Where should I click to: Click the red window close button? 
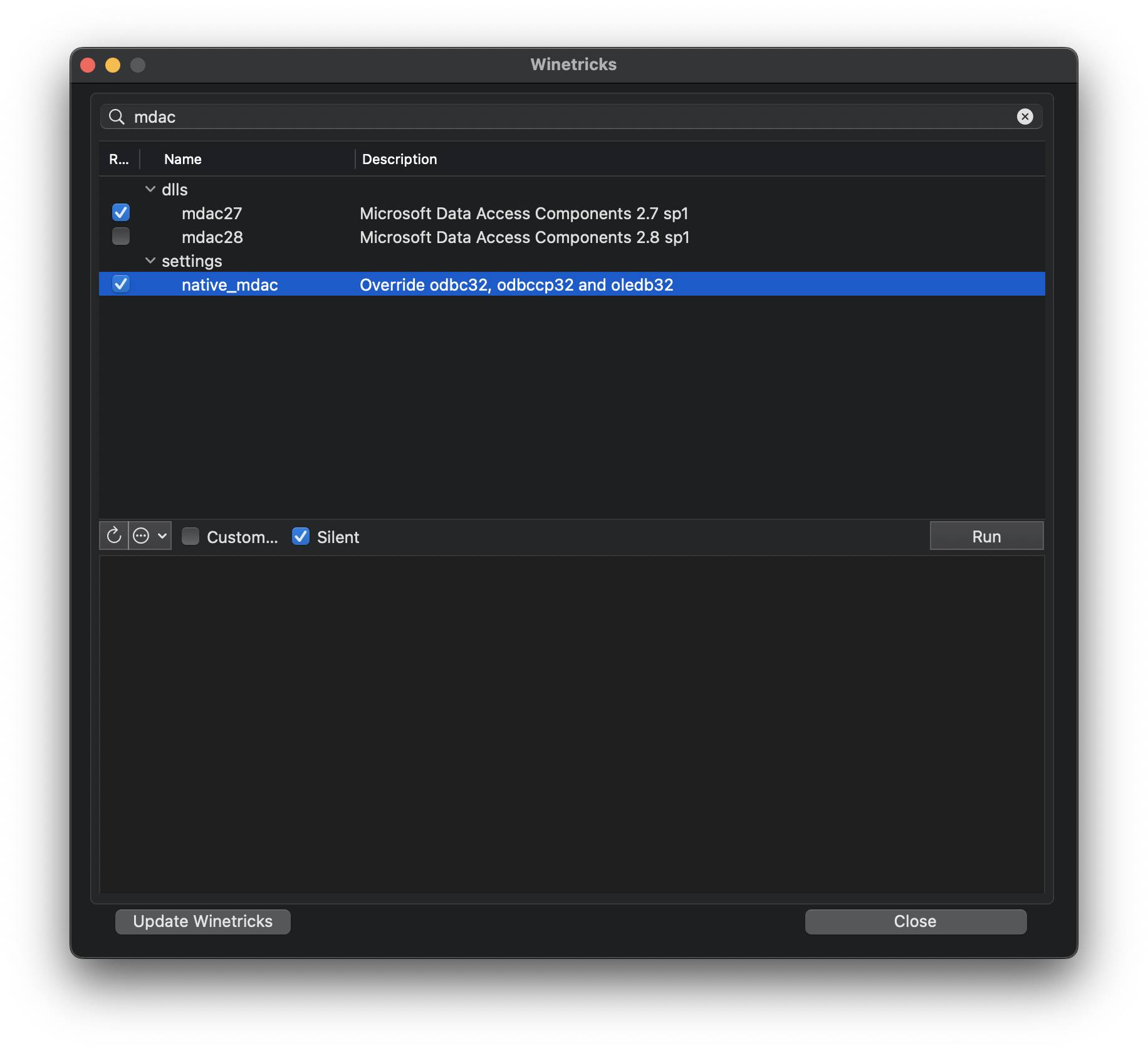(88, 65)
